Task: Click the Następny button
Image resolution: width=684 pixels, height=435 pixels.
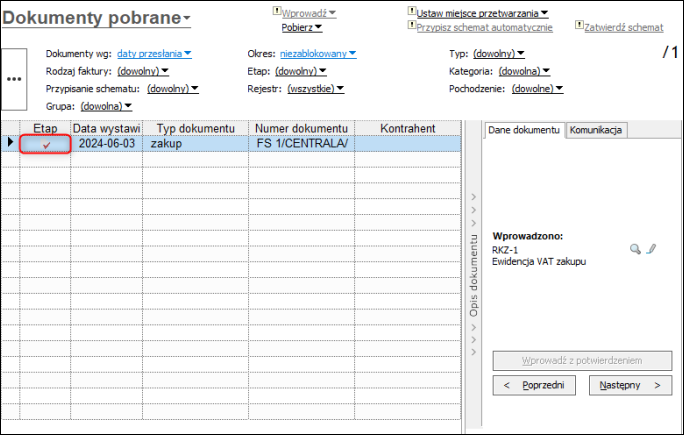Action: coord(630,385)
